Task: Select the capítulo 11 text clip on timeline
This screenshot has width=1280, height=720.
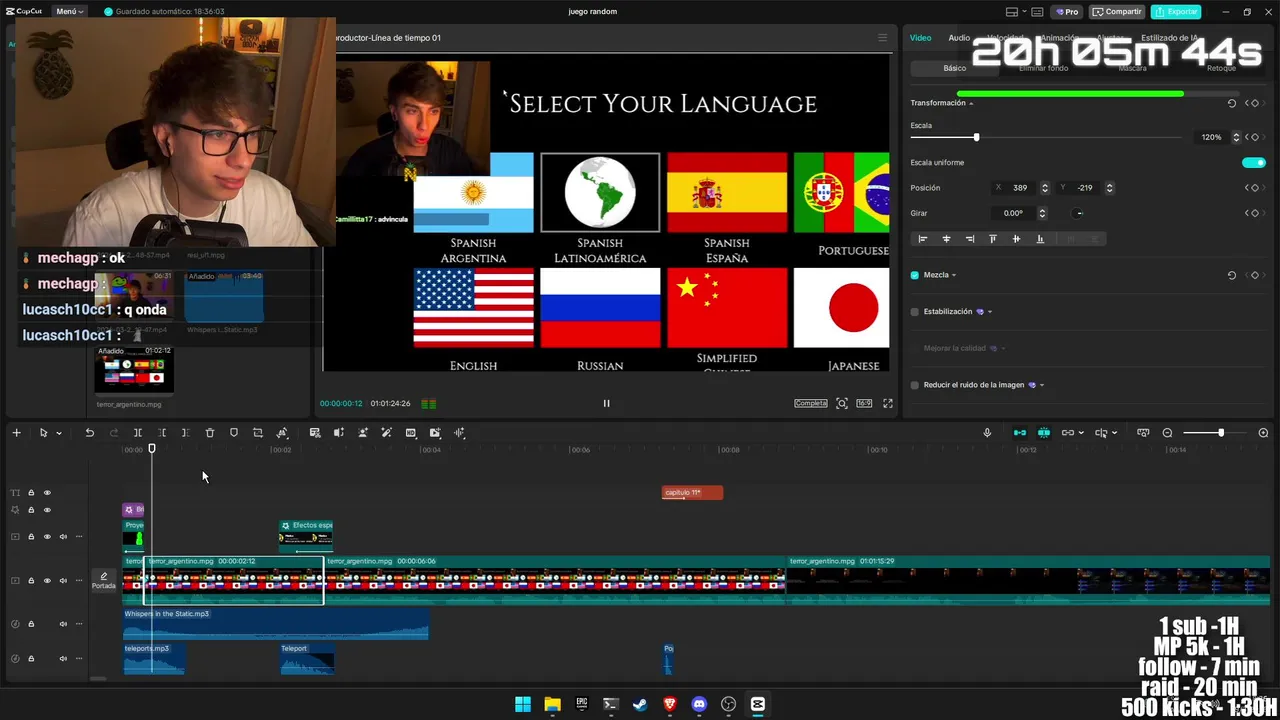Action: pos(692,493)
